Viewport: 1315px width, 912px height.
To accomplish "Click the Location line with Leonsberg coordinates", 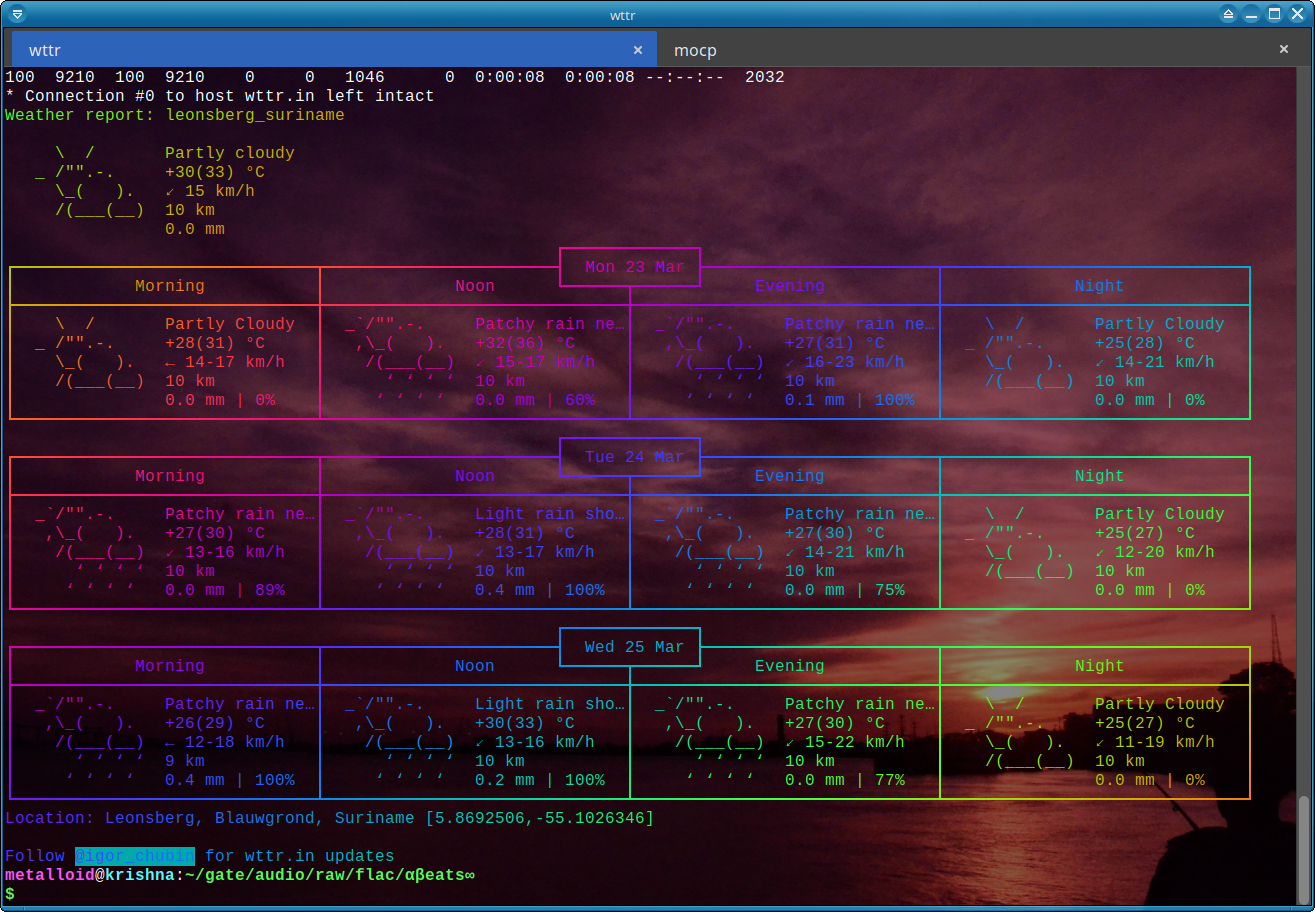I will 329,818.
